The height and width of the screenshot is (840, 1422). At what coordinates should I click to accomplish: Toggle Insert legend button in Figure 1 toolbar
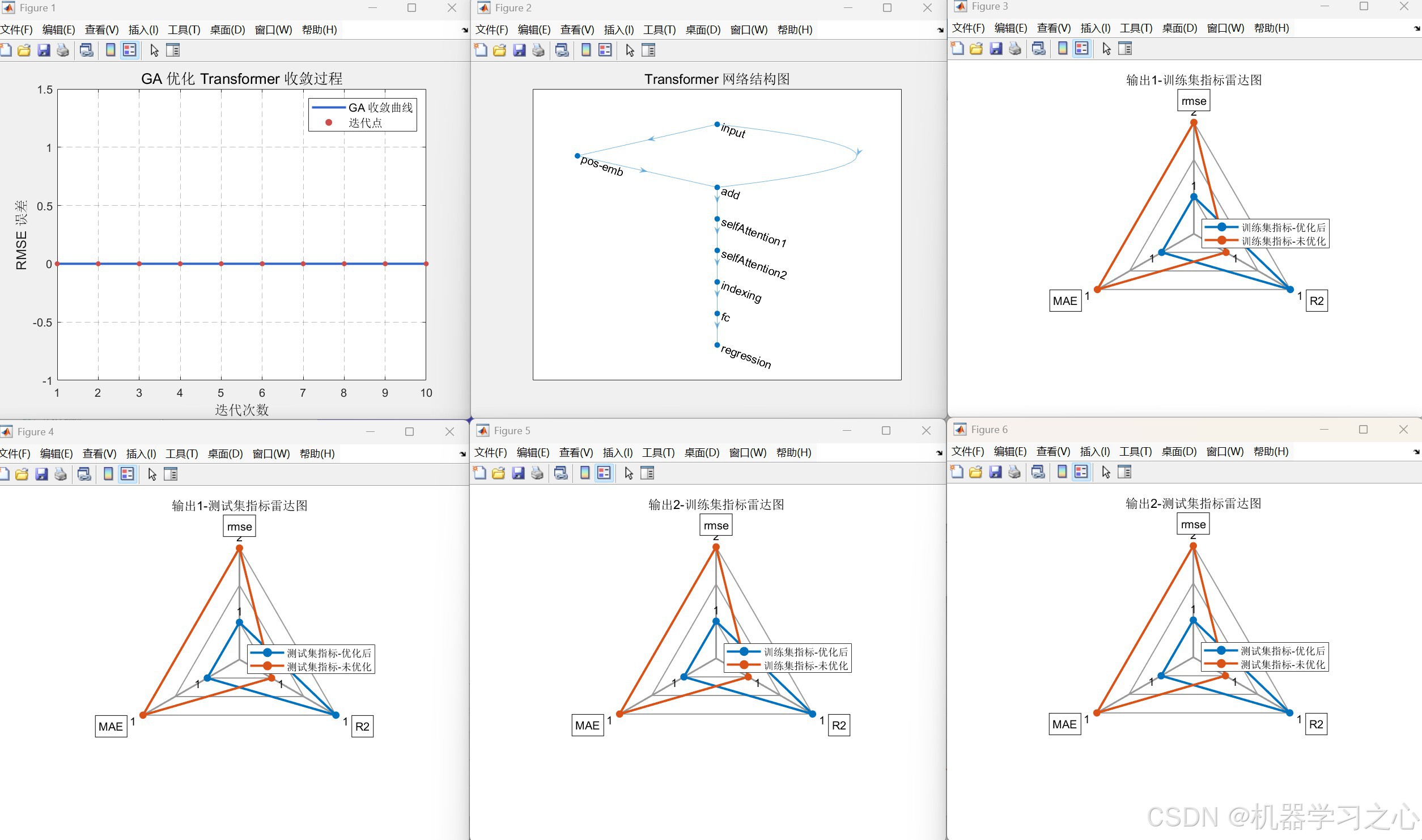[130, 50]
